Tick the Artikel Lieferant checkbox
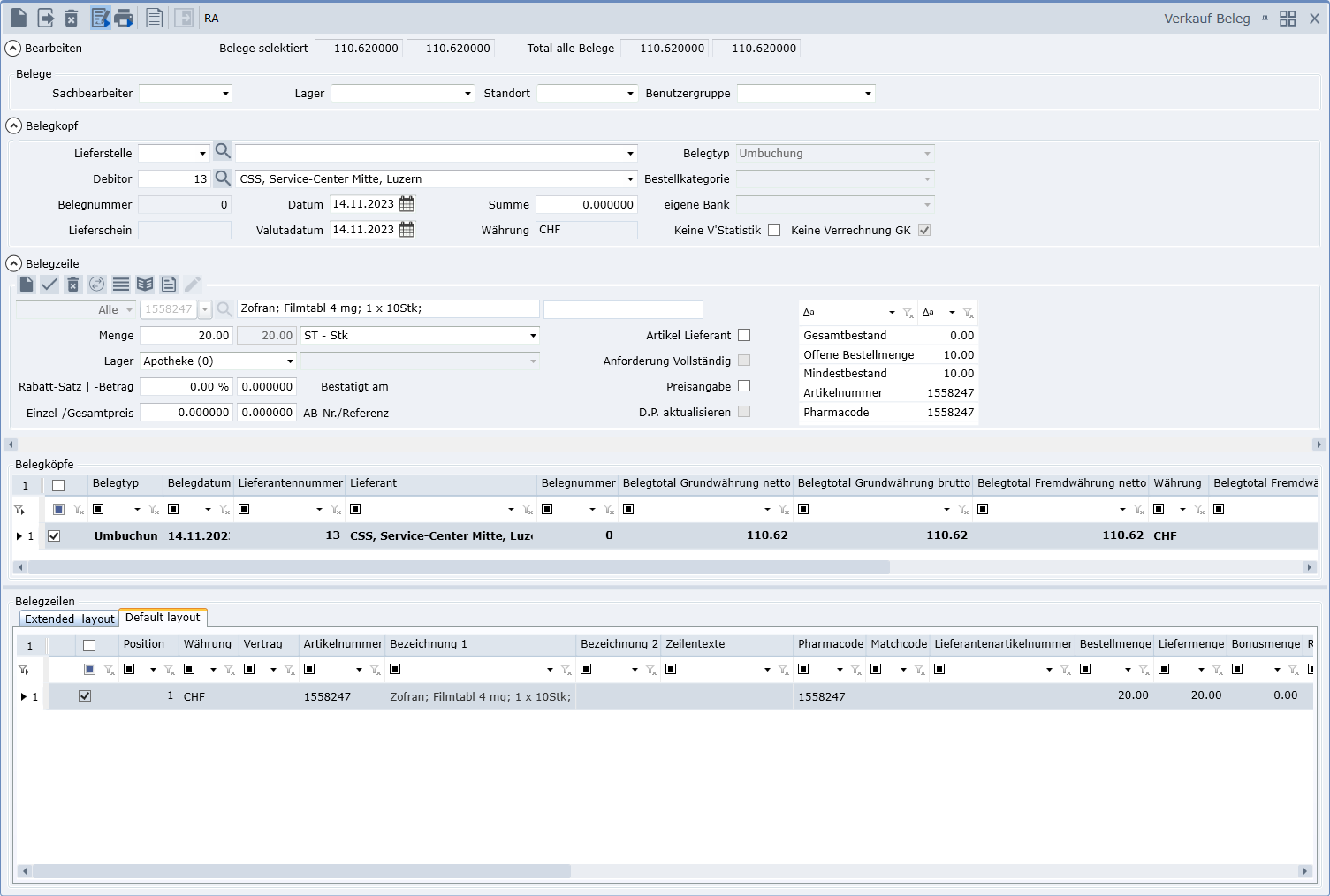Viewport: 1330px width, 896px height. click(744, 335)
